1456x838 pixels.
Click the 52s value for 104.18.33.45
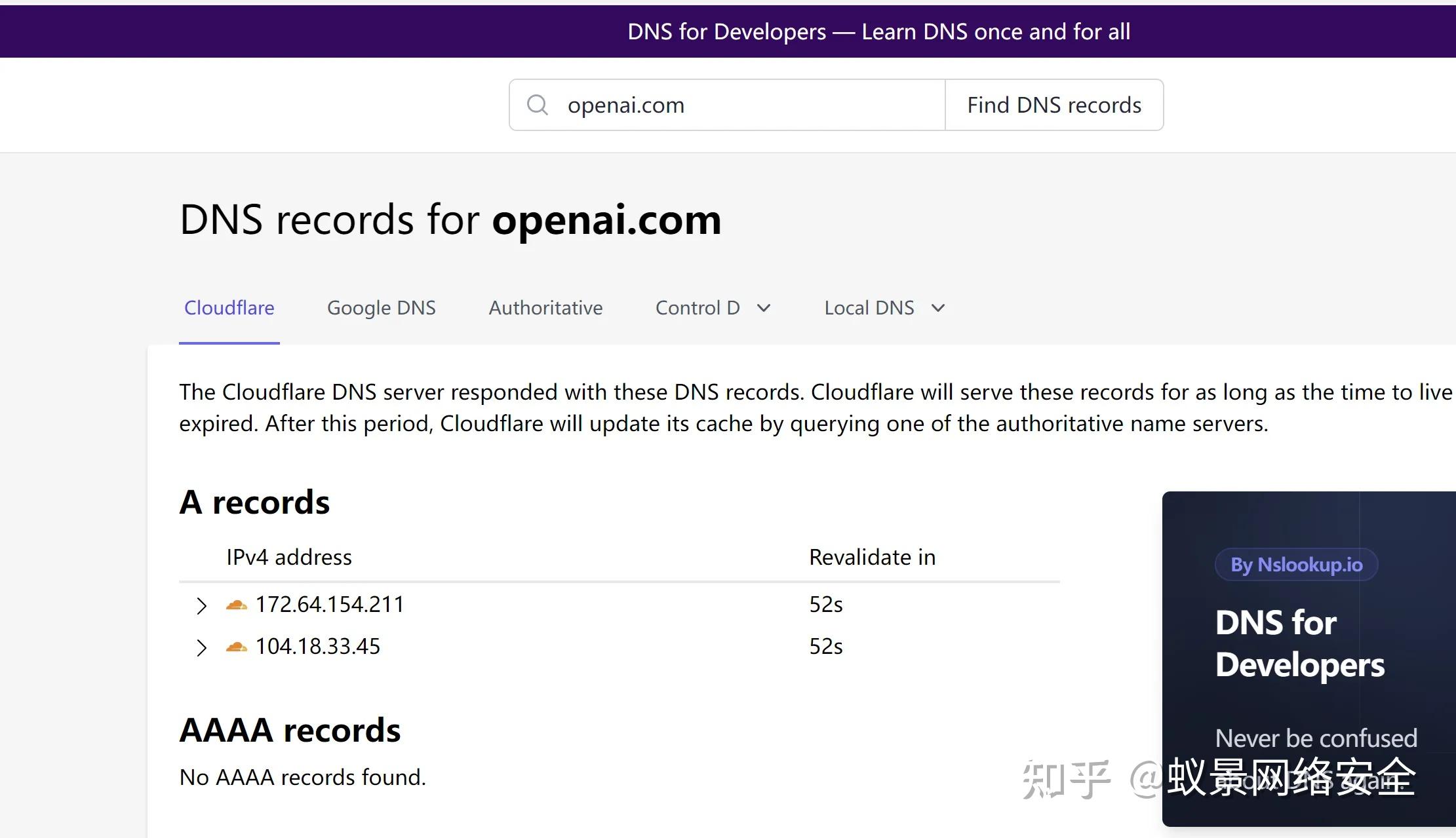click(x=826, y=647)
